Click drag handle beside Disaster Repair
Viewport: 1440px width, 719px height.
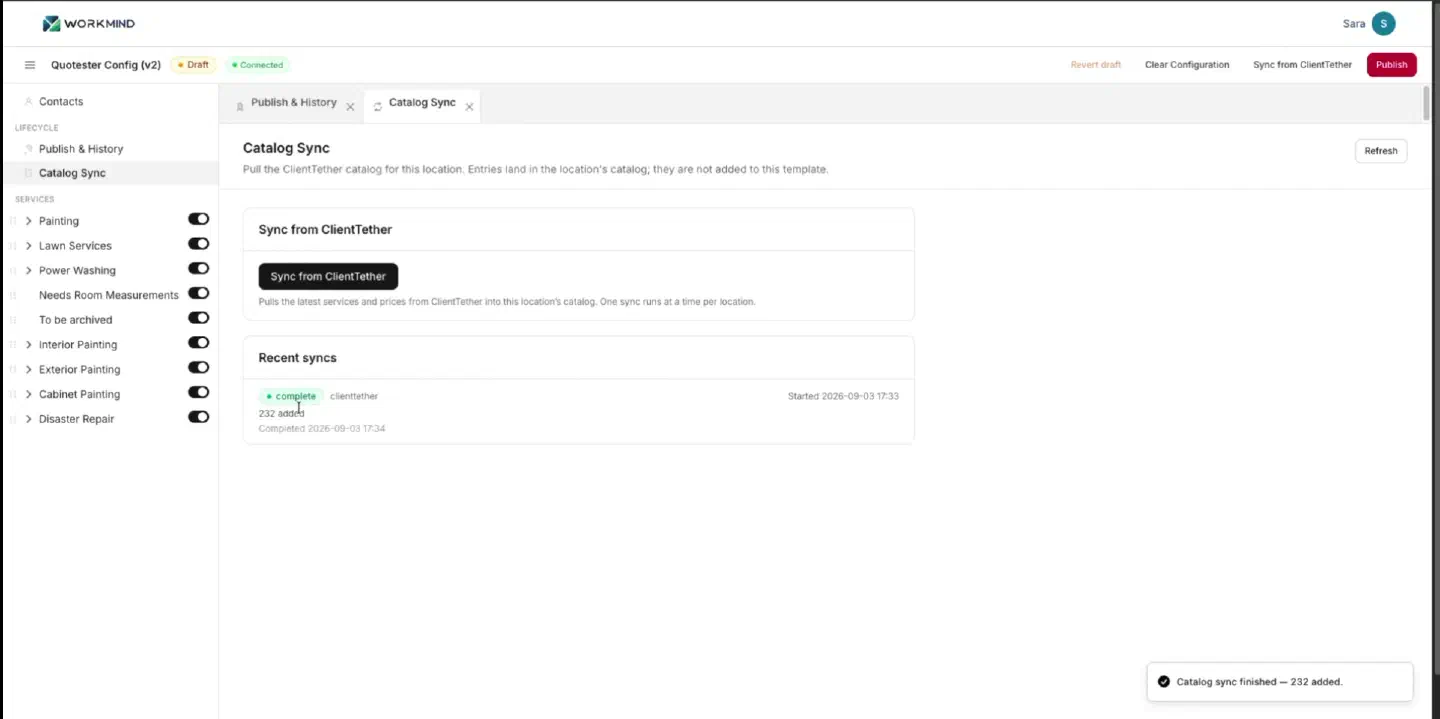coord(13,419)
